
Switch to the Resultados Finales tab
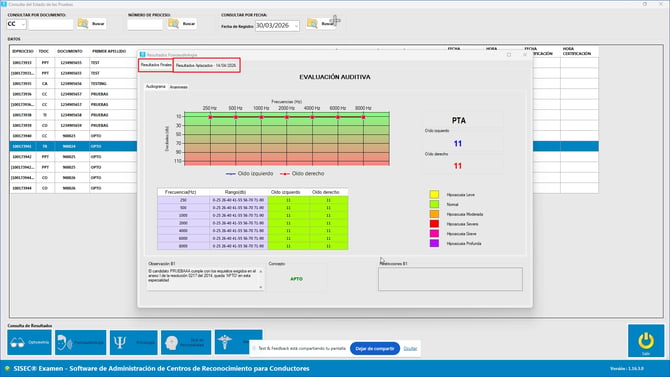[156, 65]
